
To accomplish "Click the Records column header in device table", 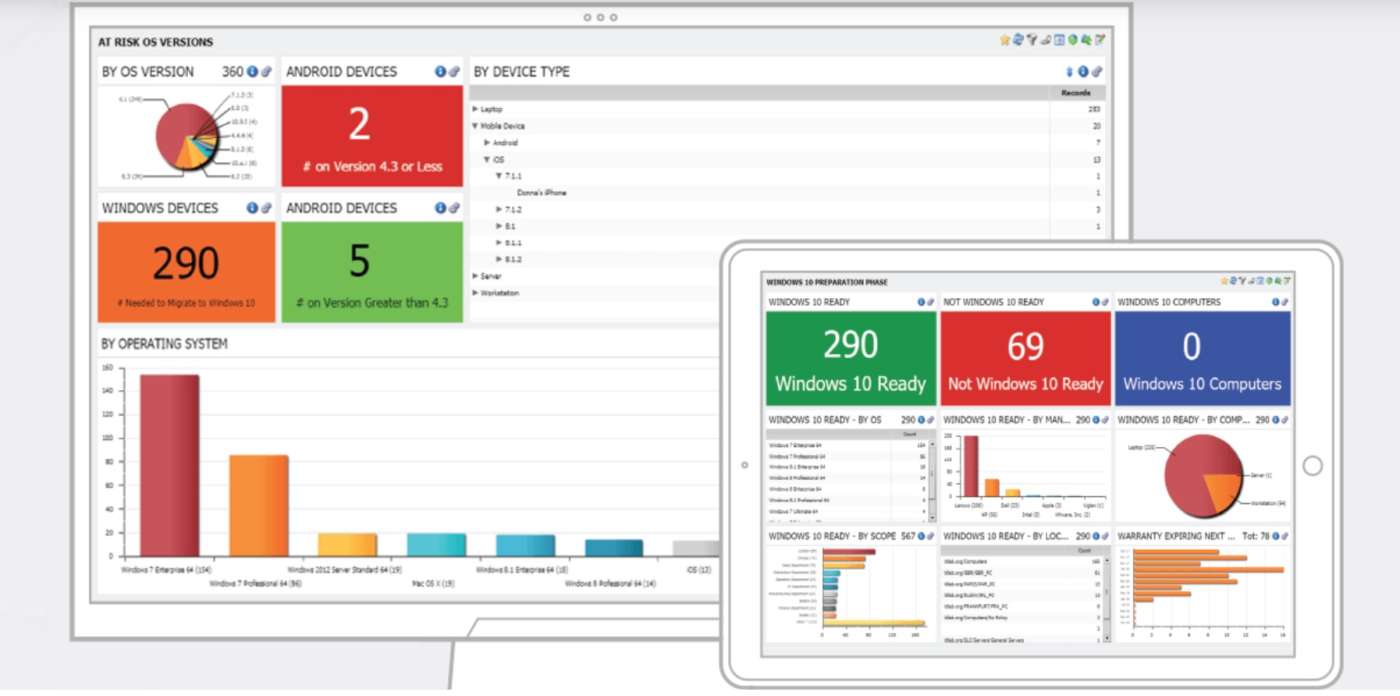I will pyautogui.click(x=1075, y=93).
